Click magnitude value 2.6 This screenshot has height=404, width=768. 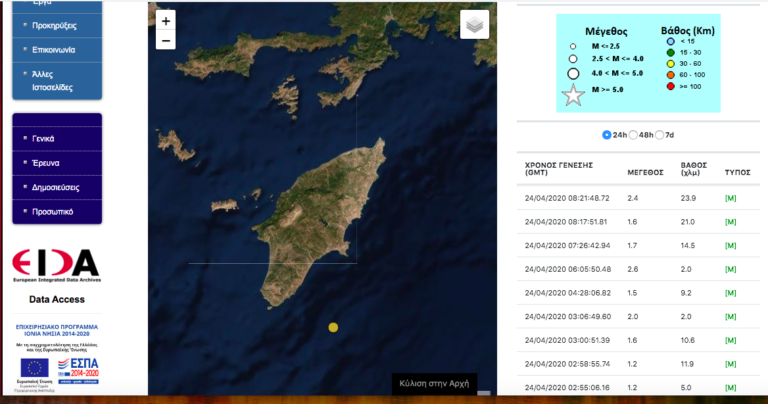point(633,269)
